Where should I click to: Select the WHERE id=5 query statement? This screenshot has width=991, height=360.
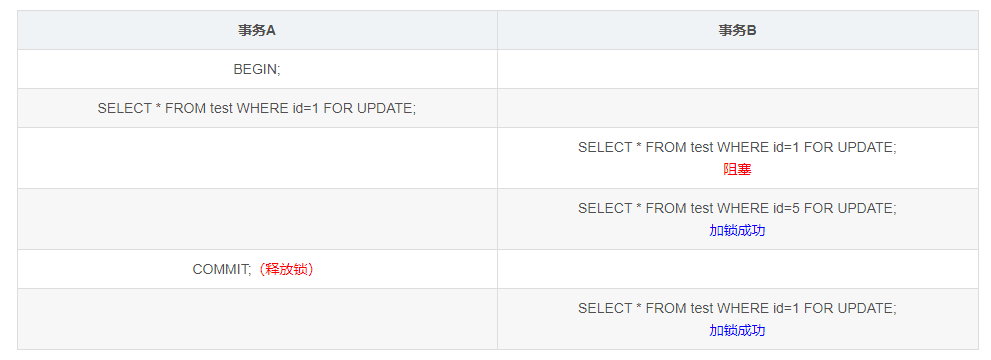(x=737, y=208)
